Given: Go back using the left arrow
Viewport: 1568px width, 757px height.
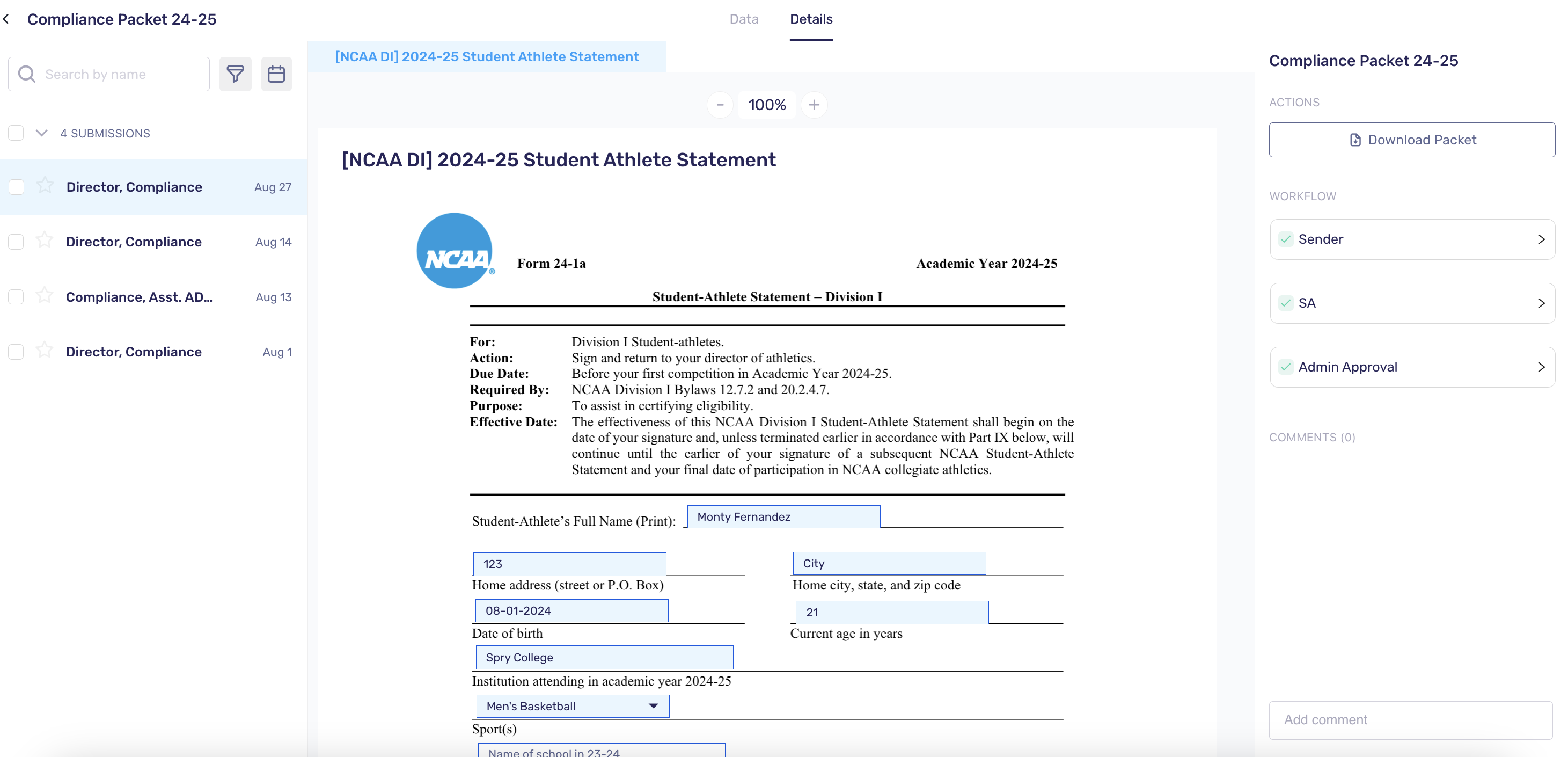Looking at the screenshot, I should pyautogui.click(x=6, y=19).
